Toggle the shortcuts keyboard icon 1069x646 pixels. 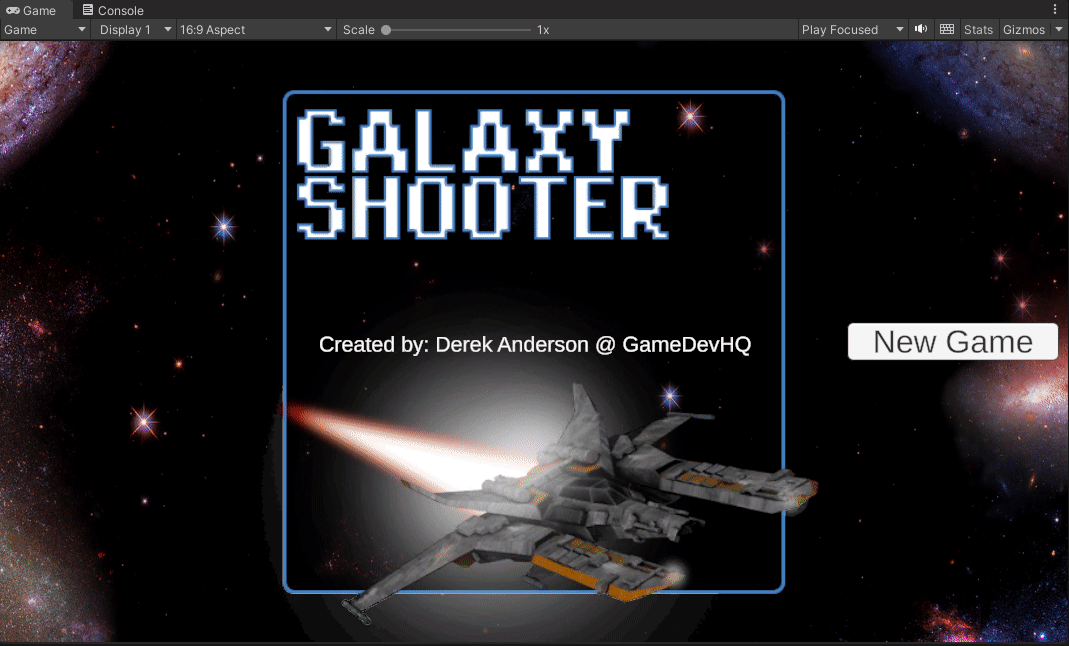[x=947, y=29]
